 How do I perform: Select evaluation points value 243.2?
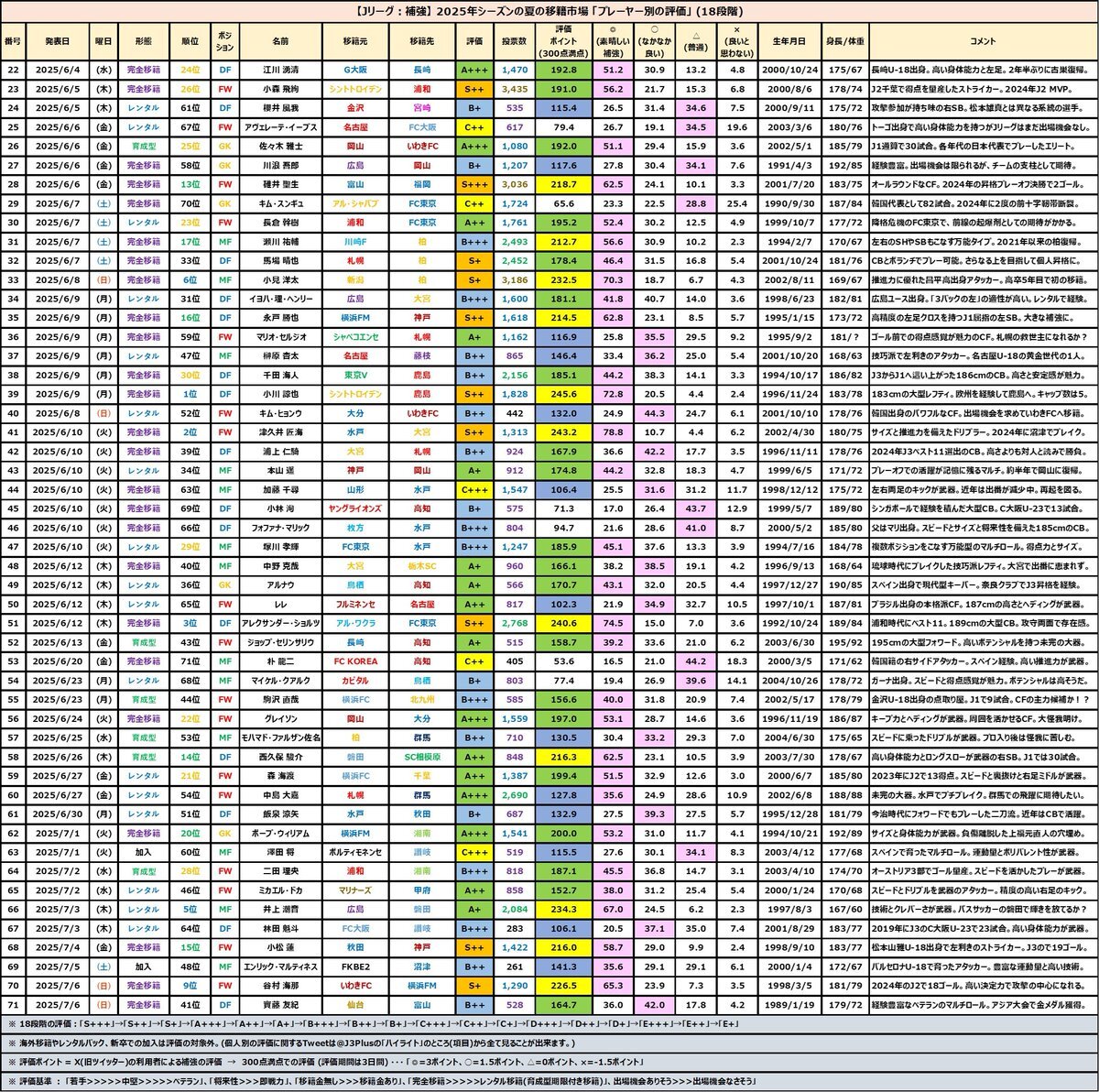click(563, 432)
